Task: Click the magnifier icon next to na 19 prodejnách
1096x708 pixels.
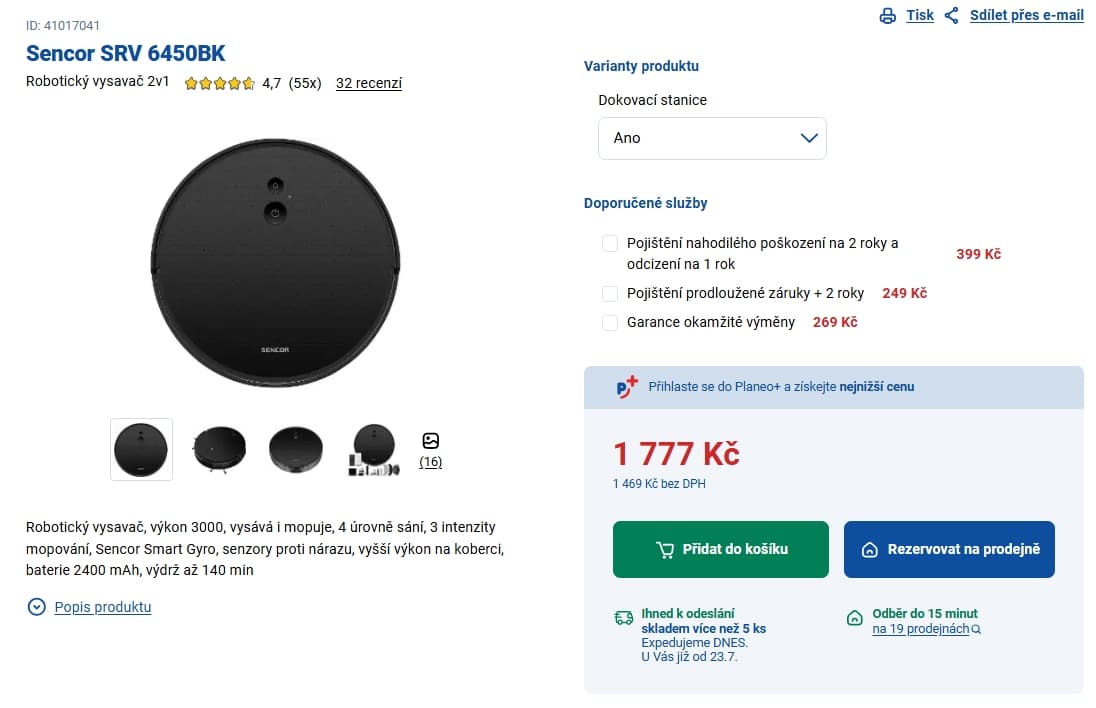Action: 976,629
